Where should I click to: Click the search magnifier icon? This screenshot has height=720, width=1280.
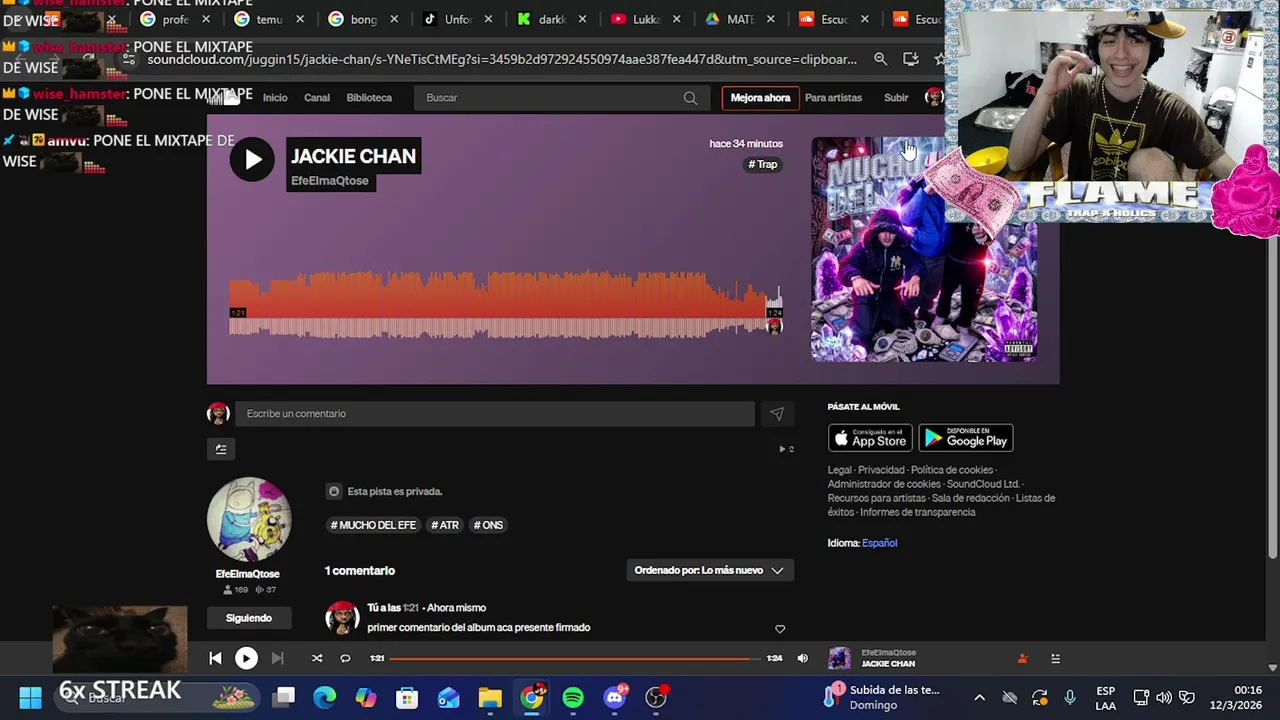(x=690, y=98)
